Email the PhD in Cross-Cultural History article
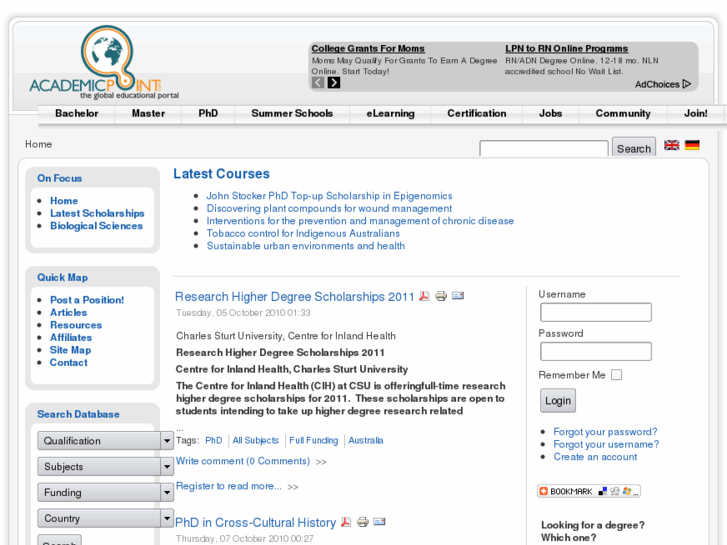The height and width of the screenshot is (545, 727). coord(379,521)
